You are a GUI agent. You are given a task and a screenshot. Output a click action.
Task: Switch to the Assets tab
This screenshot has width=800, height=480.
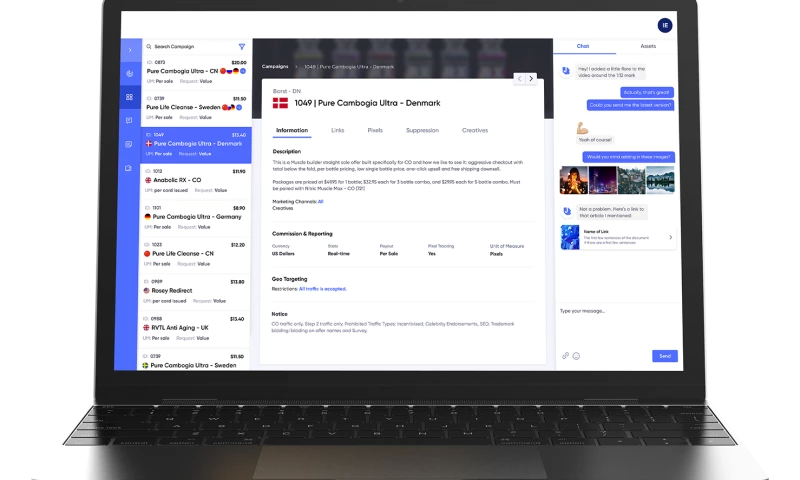pos(648,46)
